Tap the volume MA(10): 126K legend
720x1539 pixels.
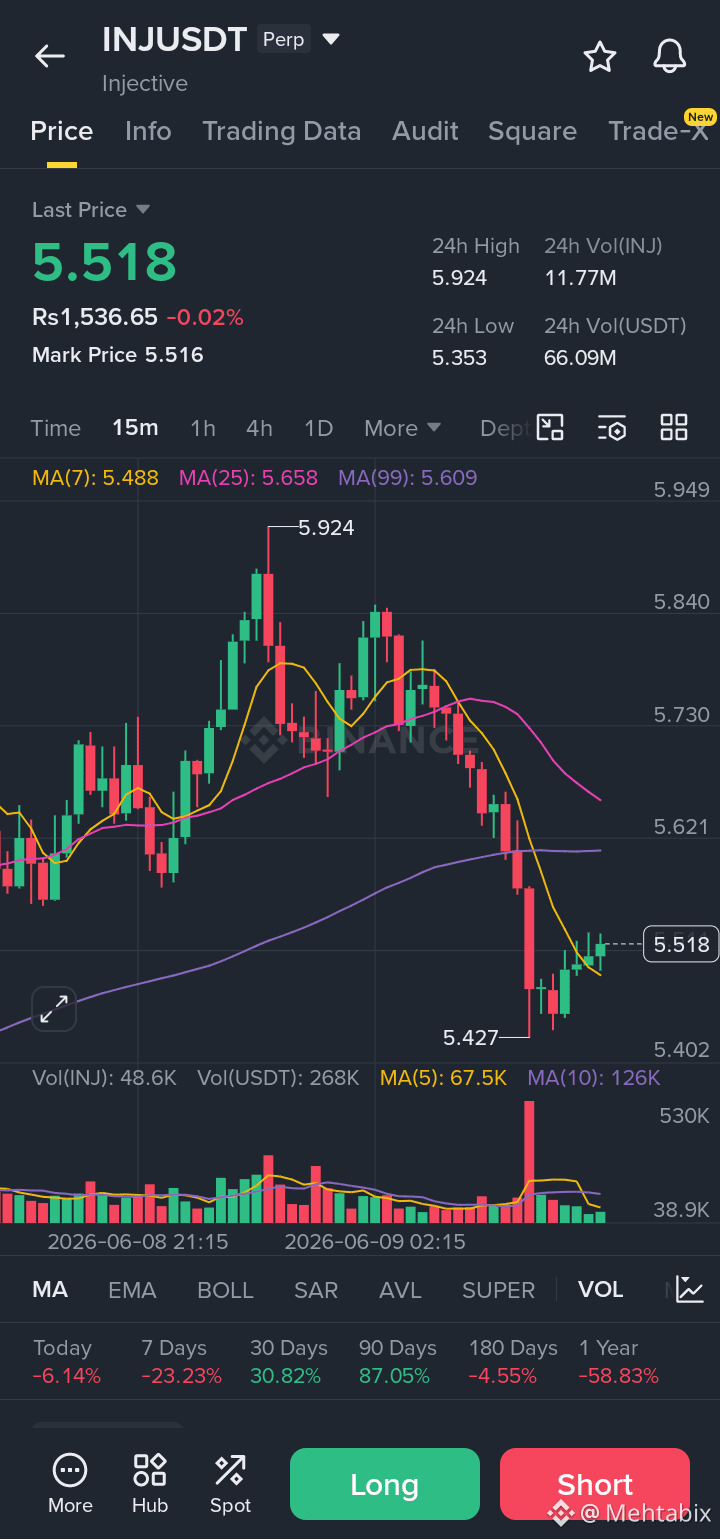pos(594,1078)
